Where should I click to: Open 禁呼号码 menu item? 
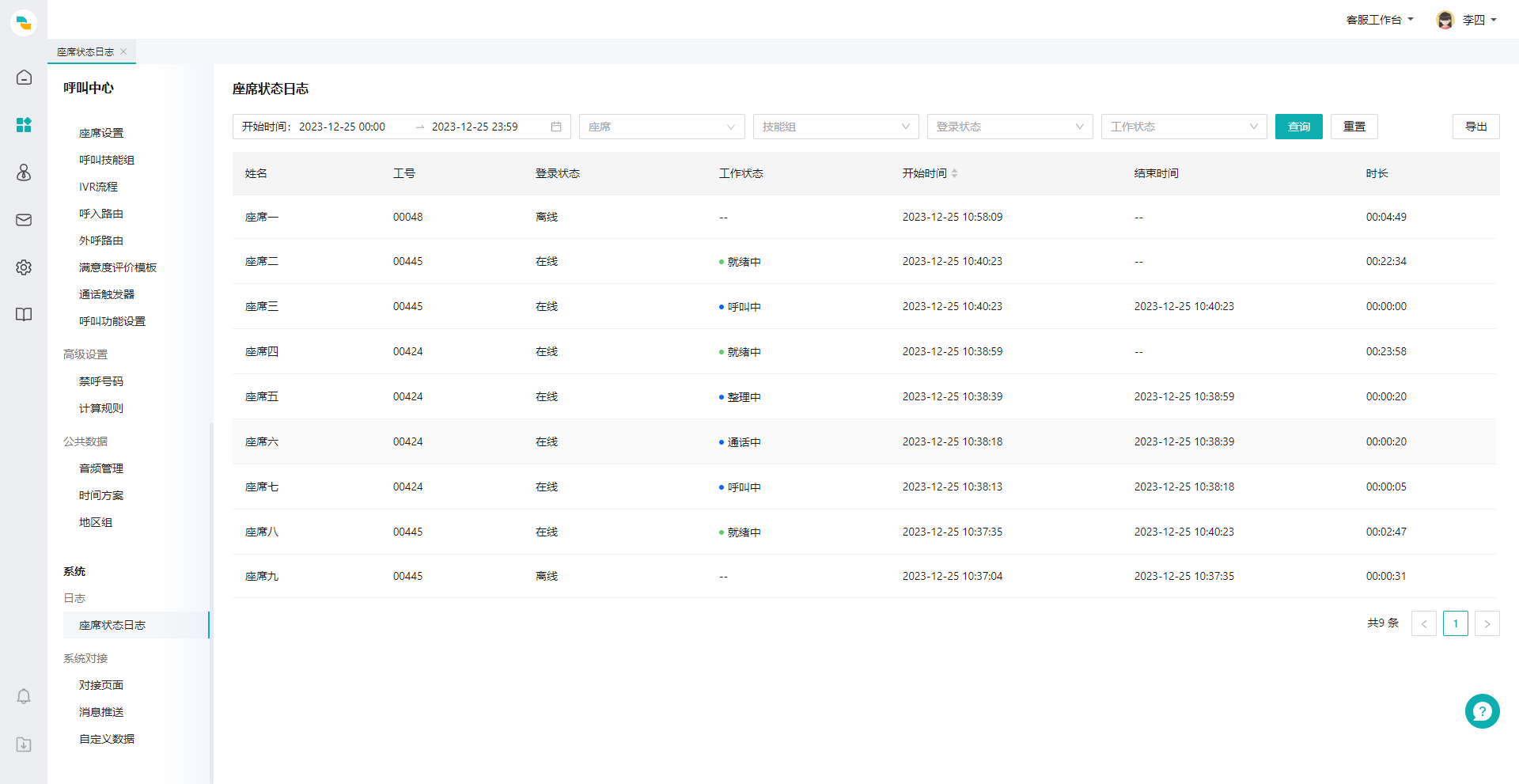pos(101,381)
